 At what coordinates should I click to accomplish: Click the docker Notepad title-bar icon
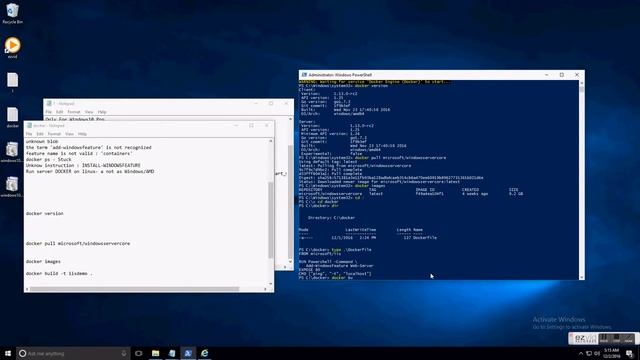click(x=29, y=126)
